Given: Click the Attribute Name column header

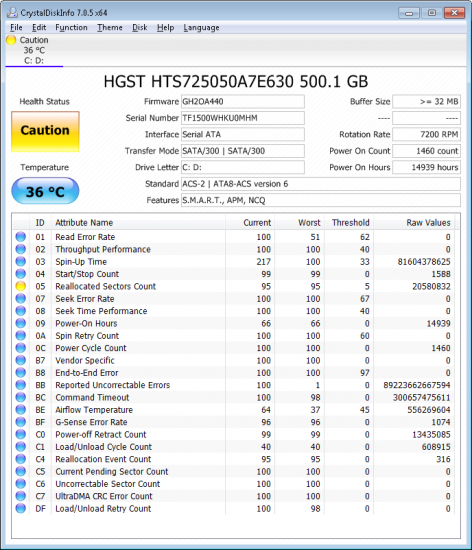Looking at the screenshot, I should (x=138, y=223).
